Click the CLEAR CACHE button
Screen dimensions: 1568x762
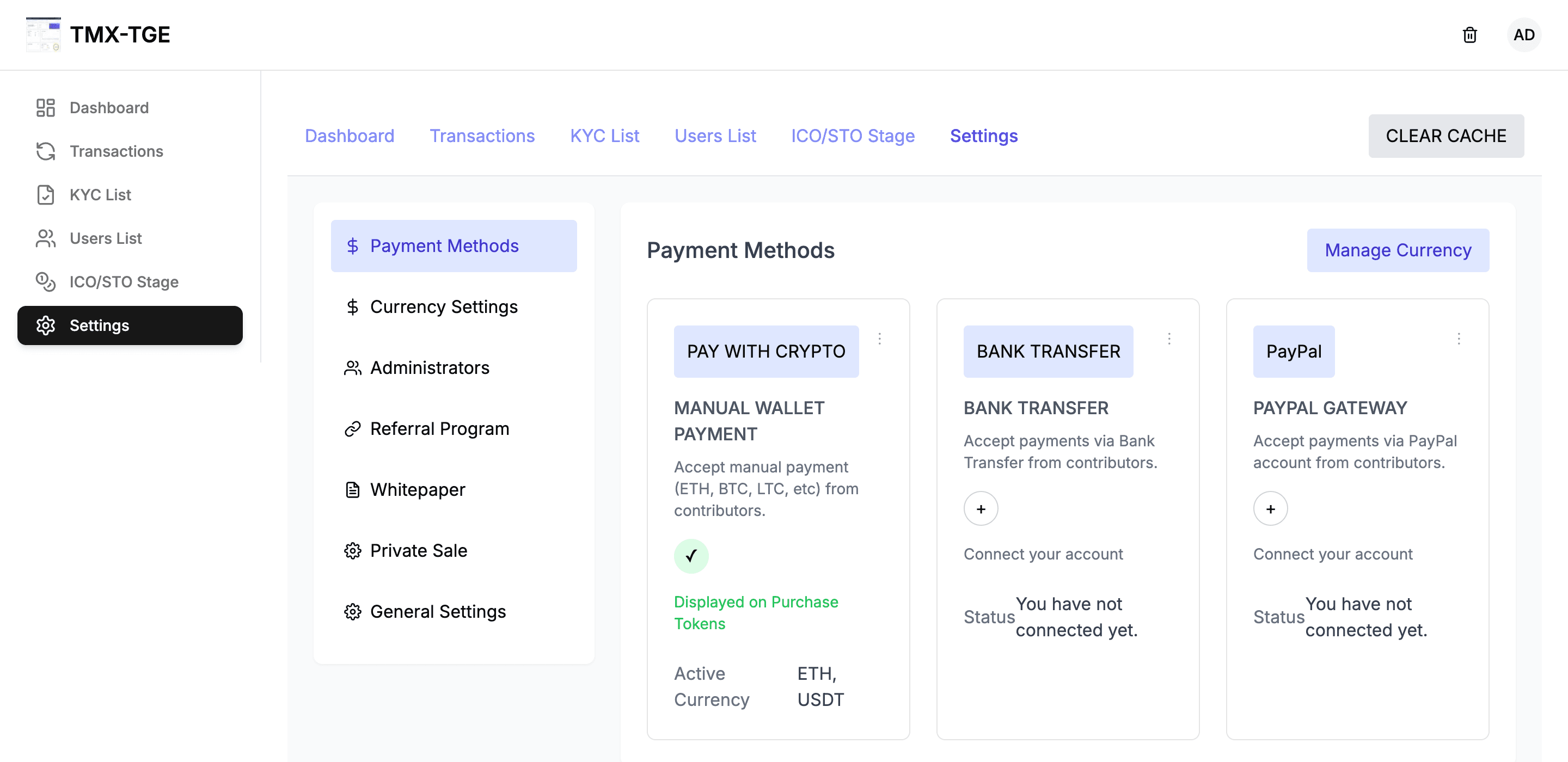click(1446, 136)
